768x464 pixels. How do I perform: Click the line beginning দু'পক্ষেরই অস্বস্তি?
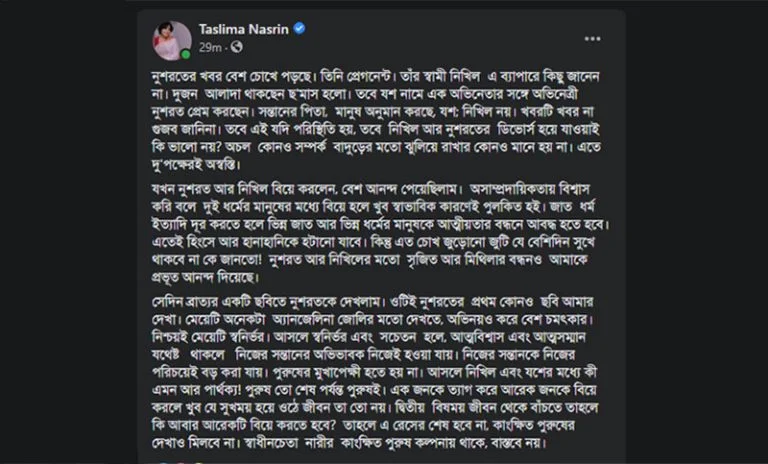(196, 165)
